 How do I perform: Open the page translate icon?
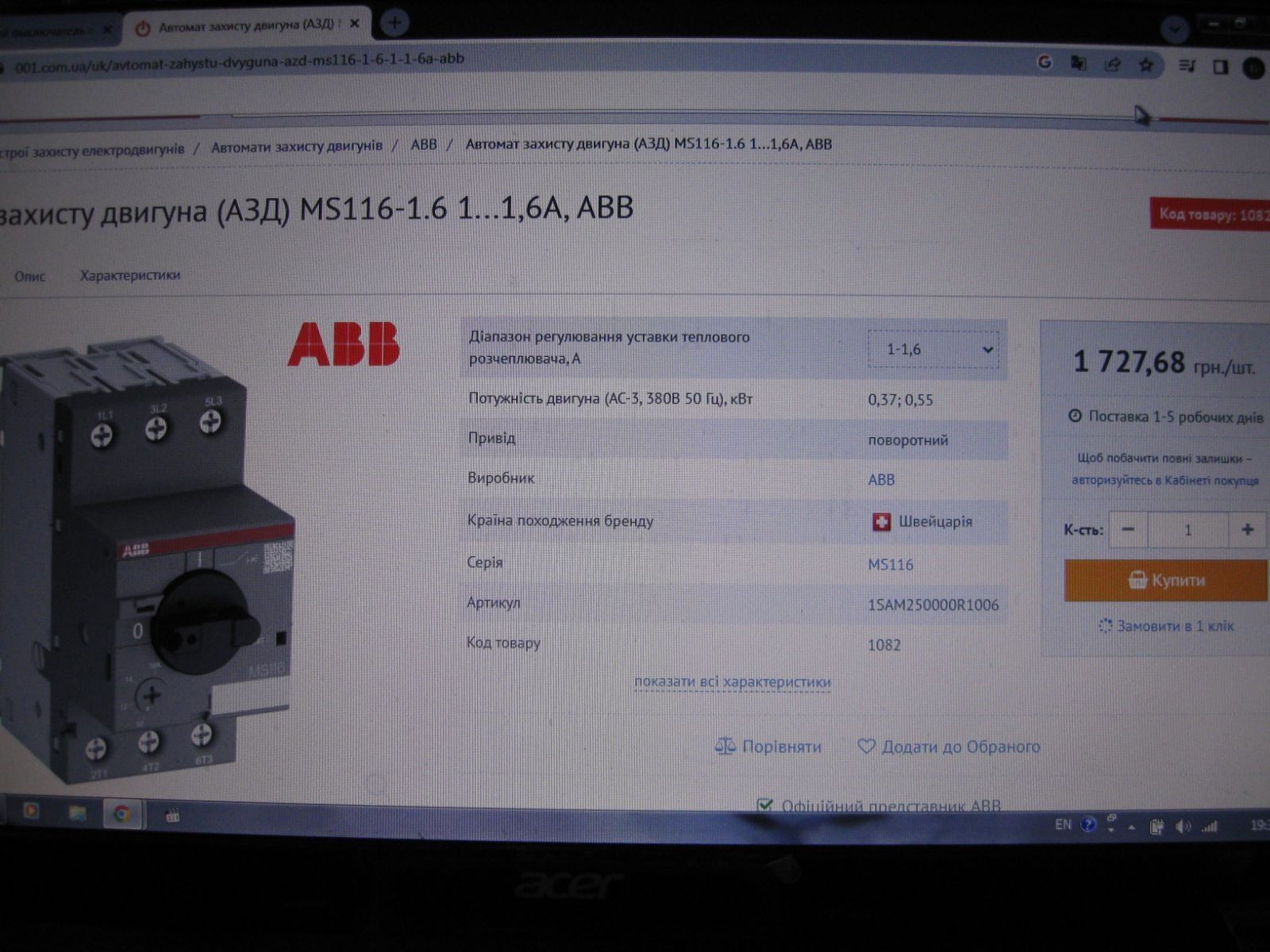(x=1078, y=63)
